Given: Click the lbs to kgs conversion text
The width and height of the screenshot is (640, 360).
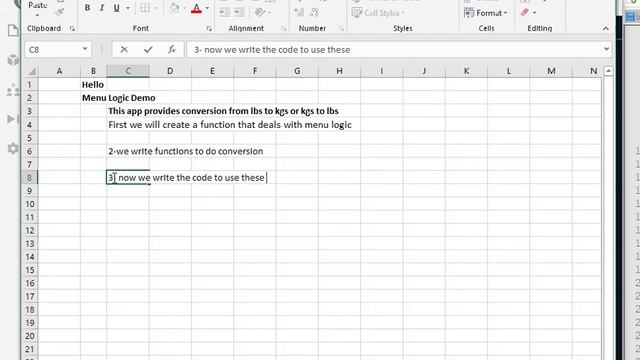Looking at the screenshot, I should [223, 111].
